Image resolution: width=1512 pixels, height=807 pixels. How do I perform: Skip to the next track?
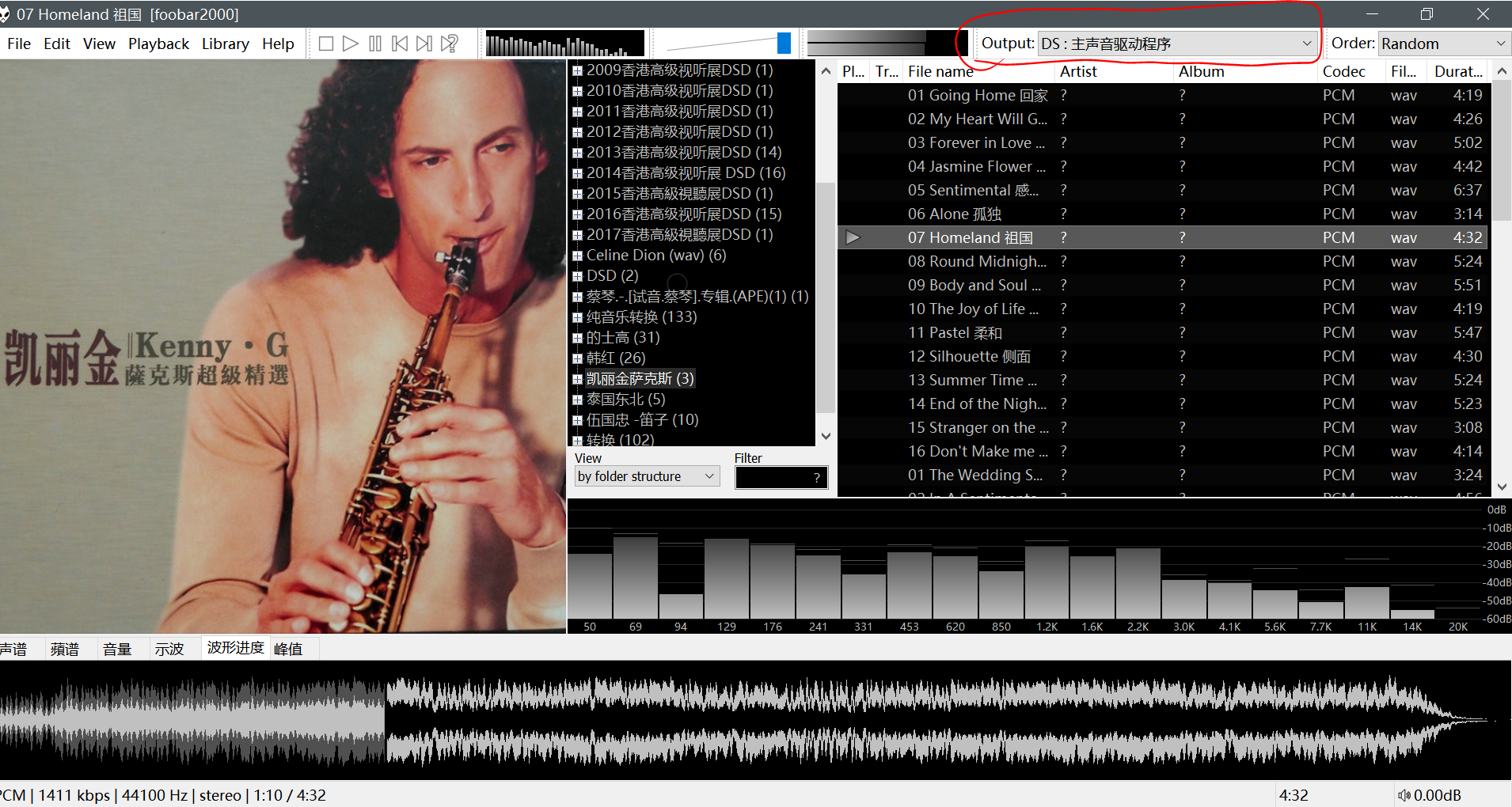424,44
